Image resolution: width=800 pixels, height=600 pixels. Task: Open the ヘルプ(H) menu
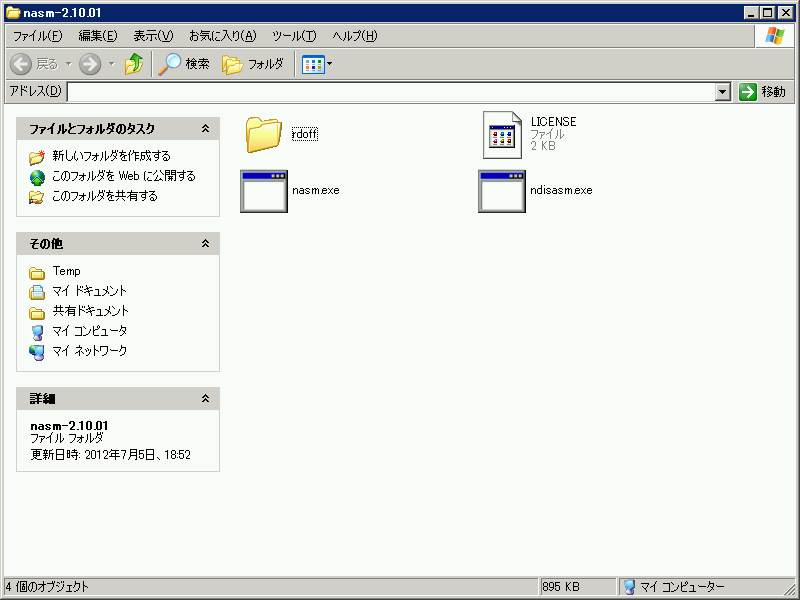point(355,36)
